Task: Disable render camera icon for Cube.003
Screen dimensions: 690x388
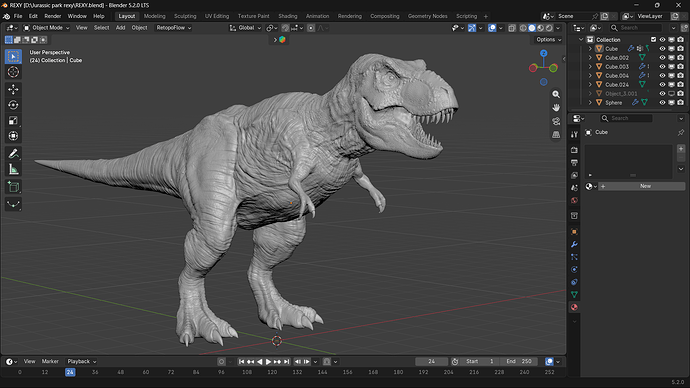Action: 681,66
